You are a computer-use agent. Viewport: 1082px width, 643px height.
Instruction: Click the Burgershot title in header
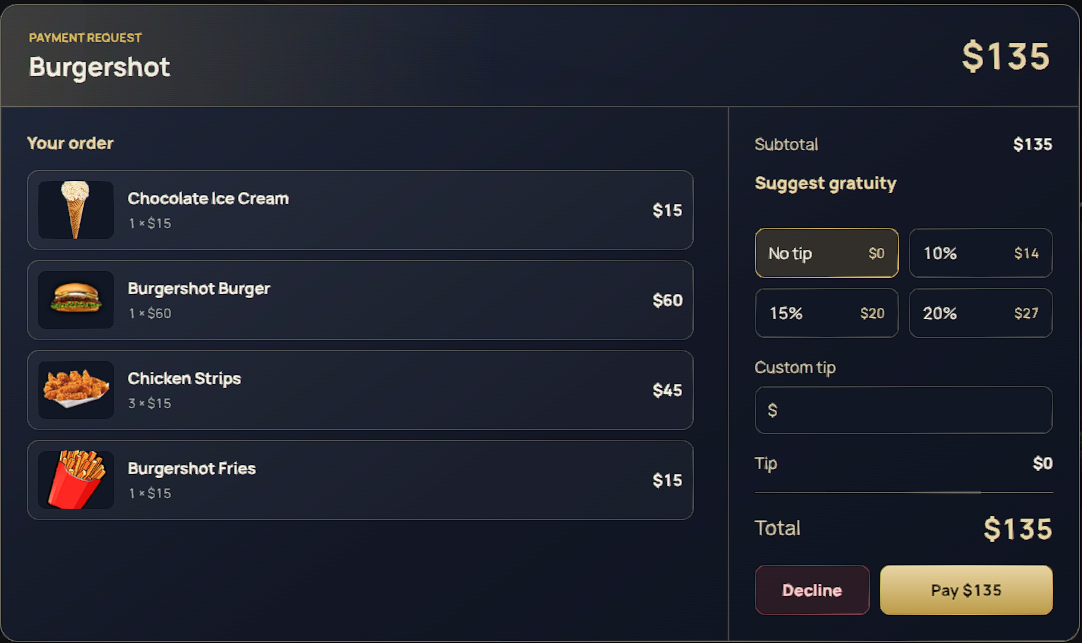(x=99, y=68)
